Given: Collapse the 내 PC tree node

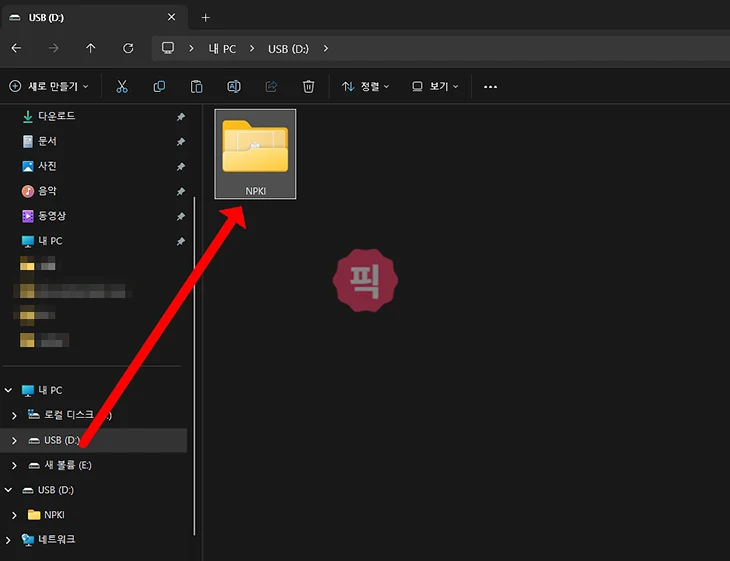Looking at the screenshot, I should [9, 390].
